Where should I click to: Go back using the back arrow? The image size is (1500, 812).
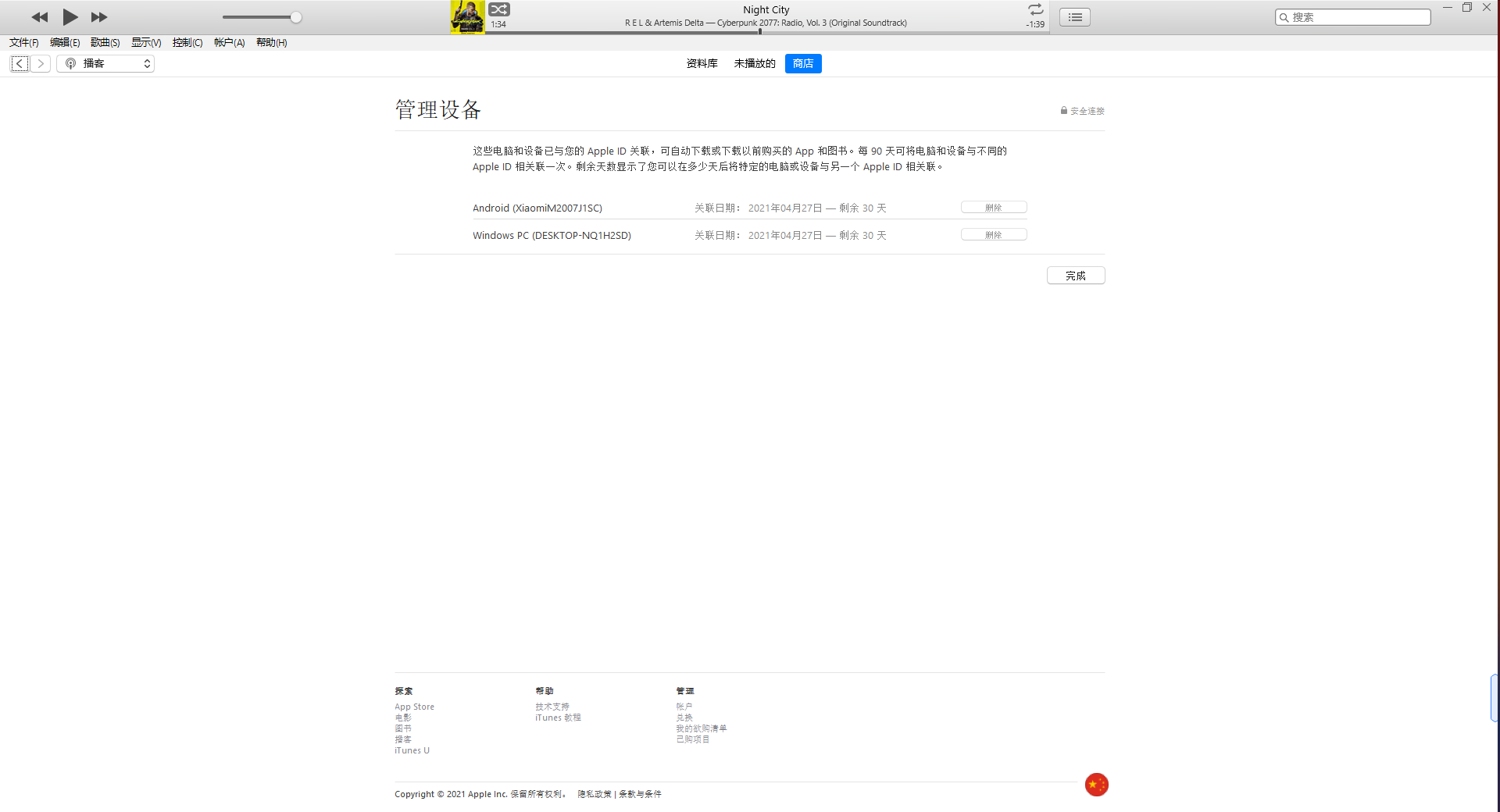(x=20, y=64)
